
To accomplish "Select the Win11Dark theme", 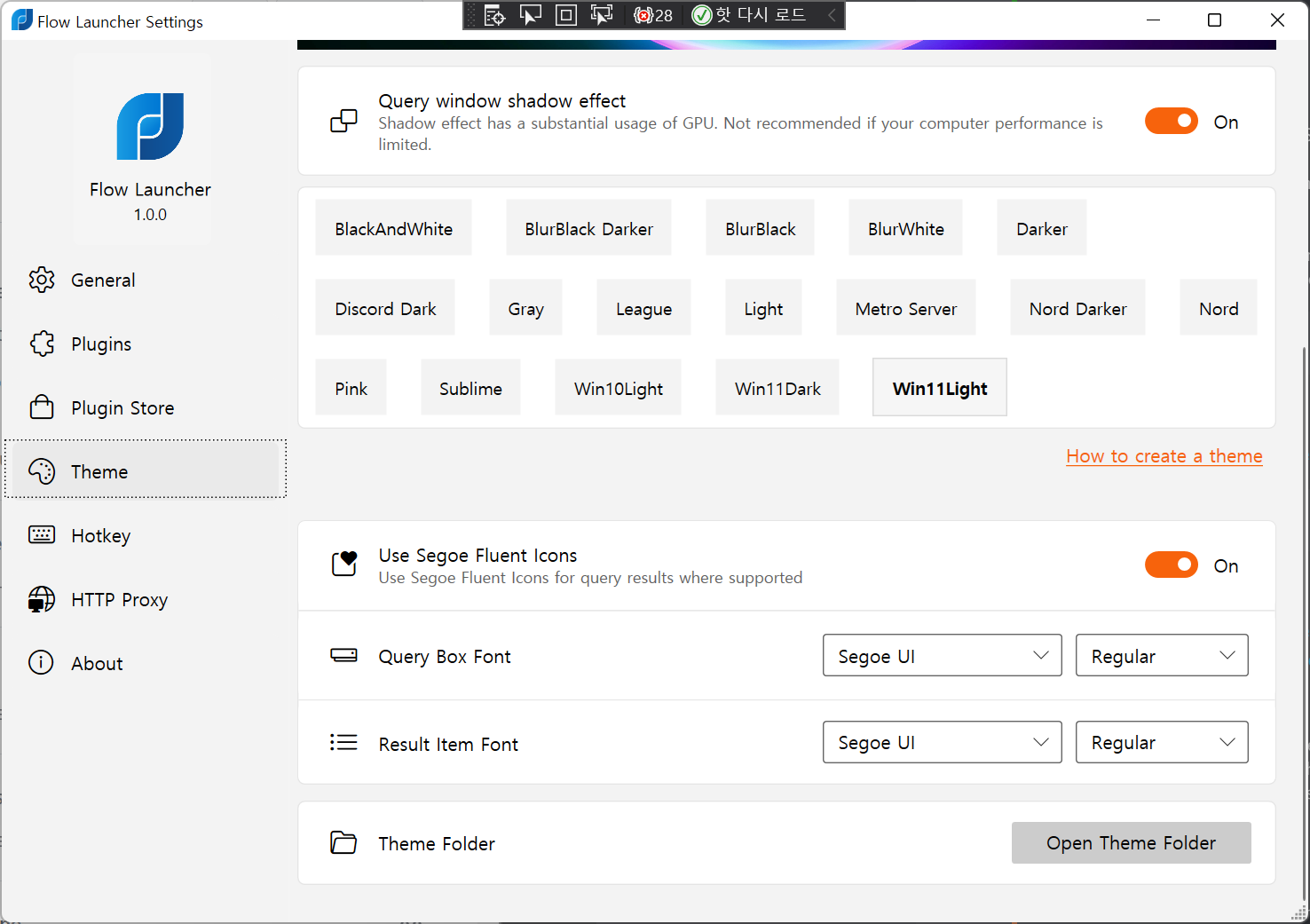I will (777, 388).
